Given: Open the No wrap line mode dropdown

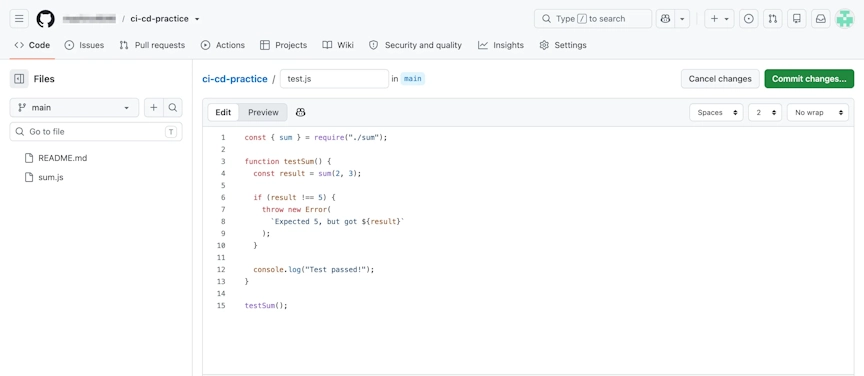Looking at the screenshot, I should point(818,112).
